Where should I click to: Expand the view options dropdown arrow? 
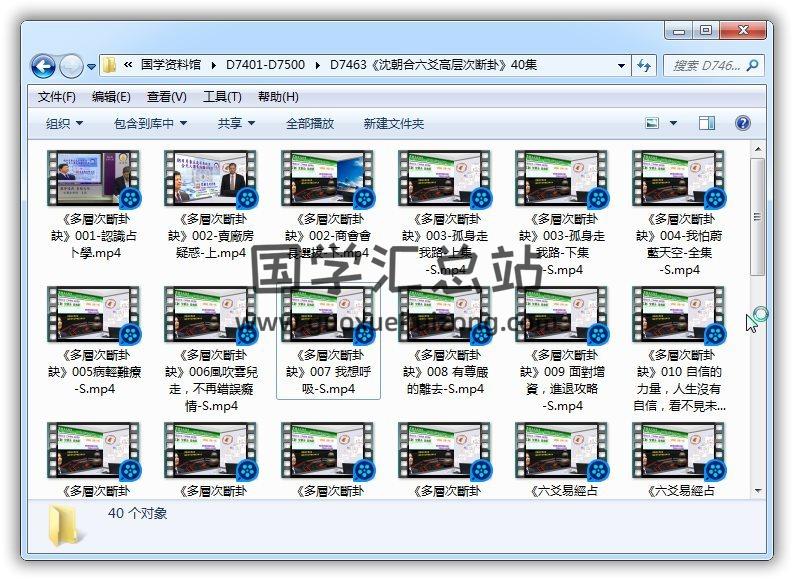click(x=673, y=123)
